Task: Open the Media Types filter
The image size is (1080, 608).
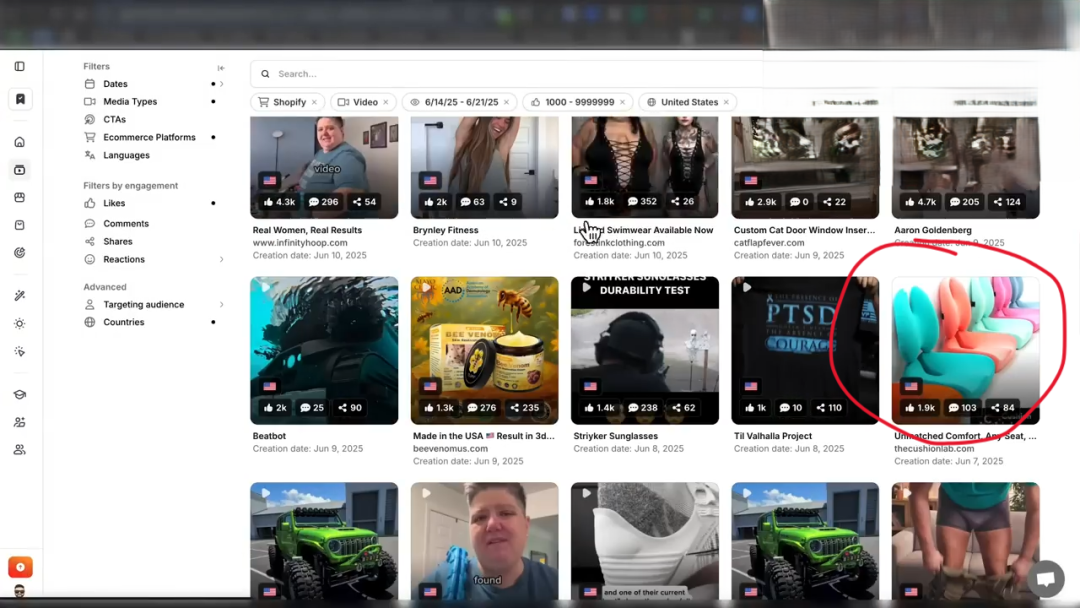Action: (130, 101)
